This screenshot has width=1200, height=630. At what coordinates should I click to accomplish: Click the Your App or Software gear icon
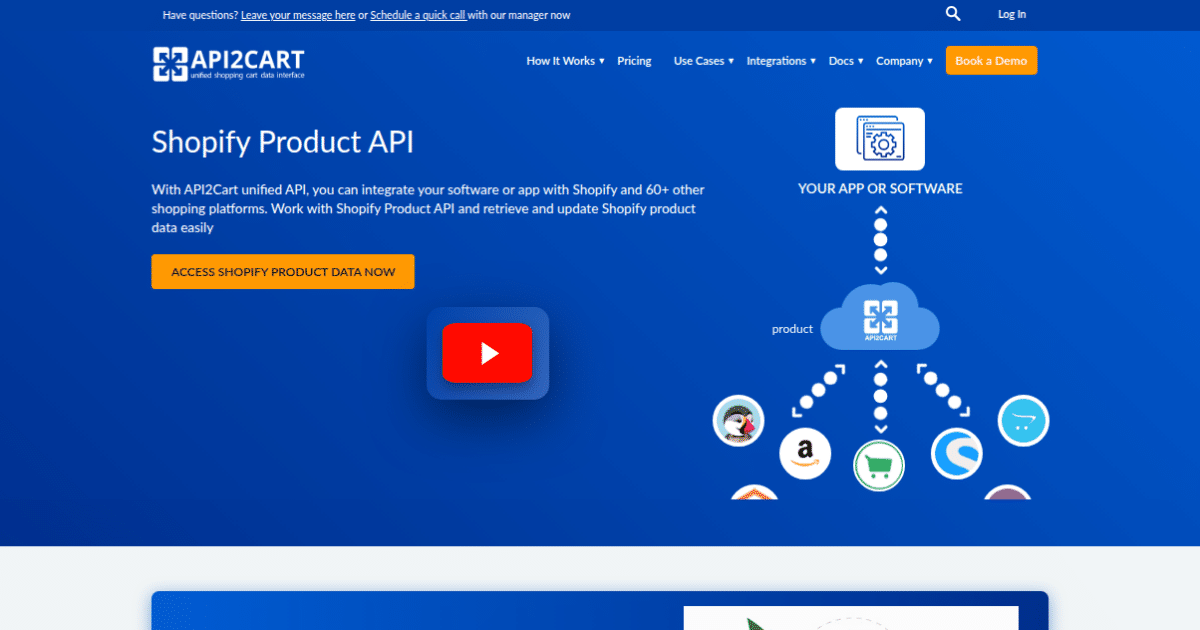[880, 138]
